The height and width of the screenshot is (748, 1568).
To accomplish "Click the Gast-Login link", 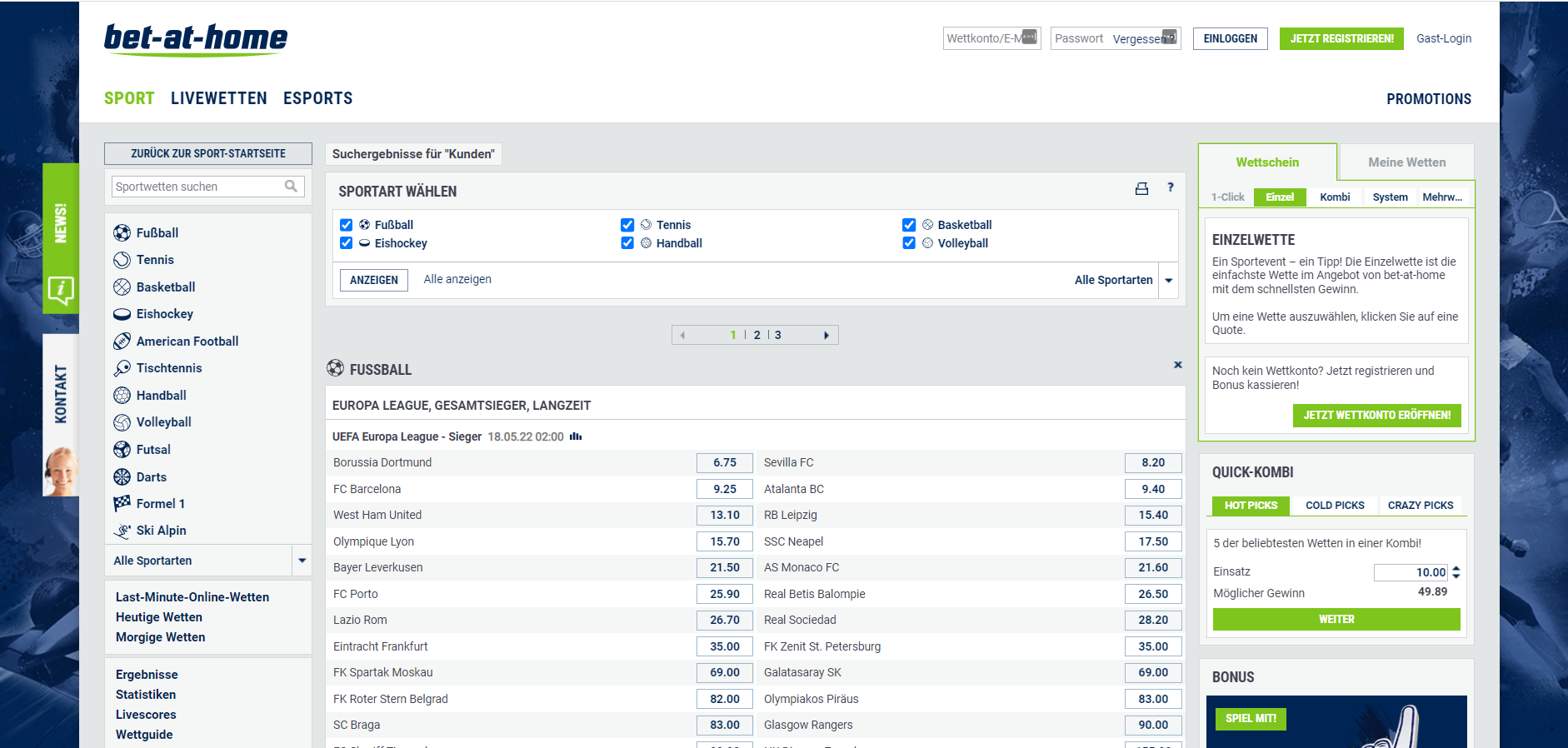I will [x=1444, y=38].
